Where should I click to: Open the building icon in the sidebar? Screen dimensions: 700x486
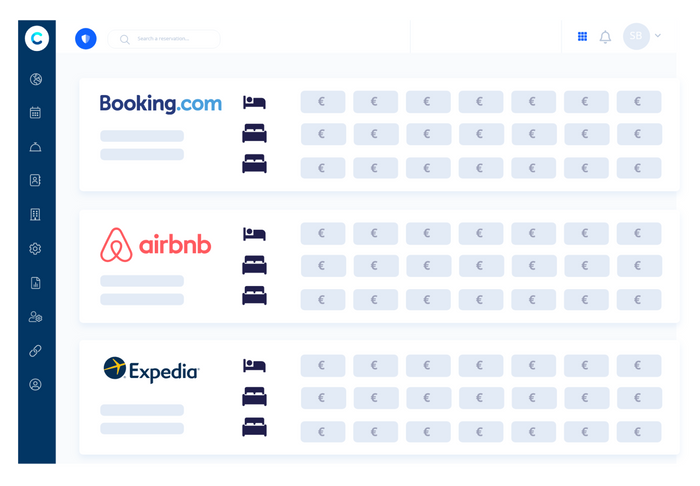coord(36,215)
